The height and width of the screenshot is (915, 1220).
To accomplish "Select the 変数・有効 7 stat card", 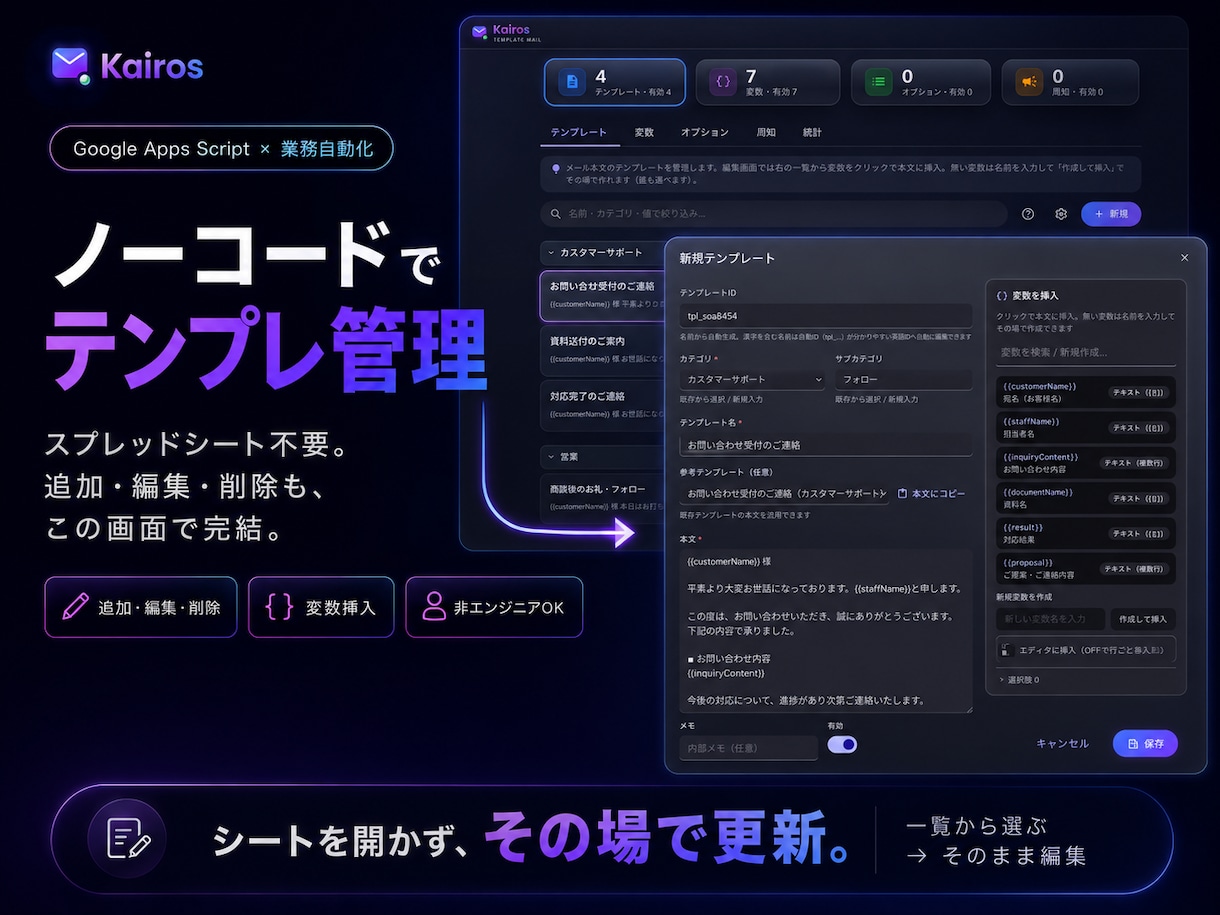I will pyautogui.click(x=766, y=83).
